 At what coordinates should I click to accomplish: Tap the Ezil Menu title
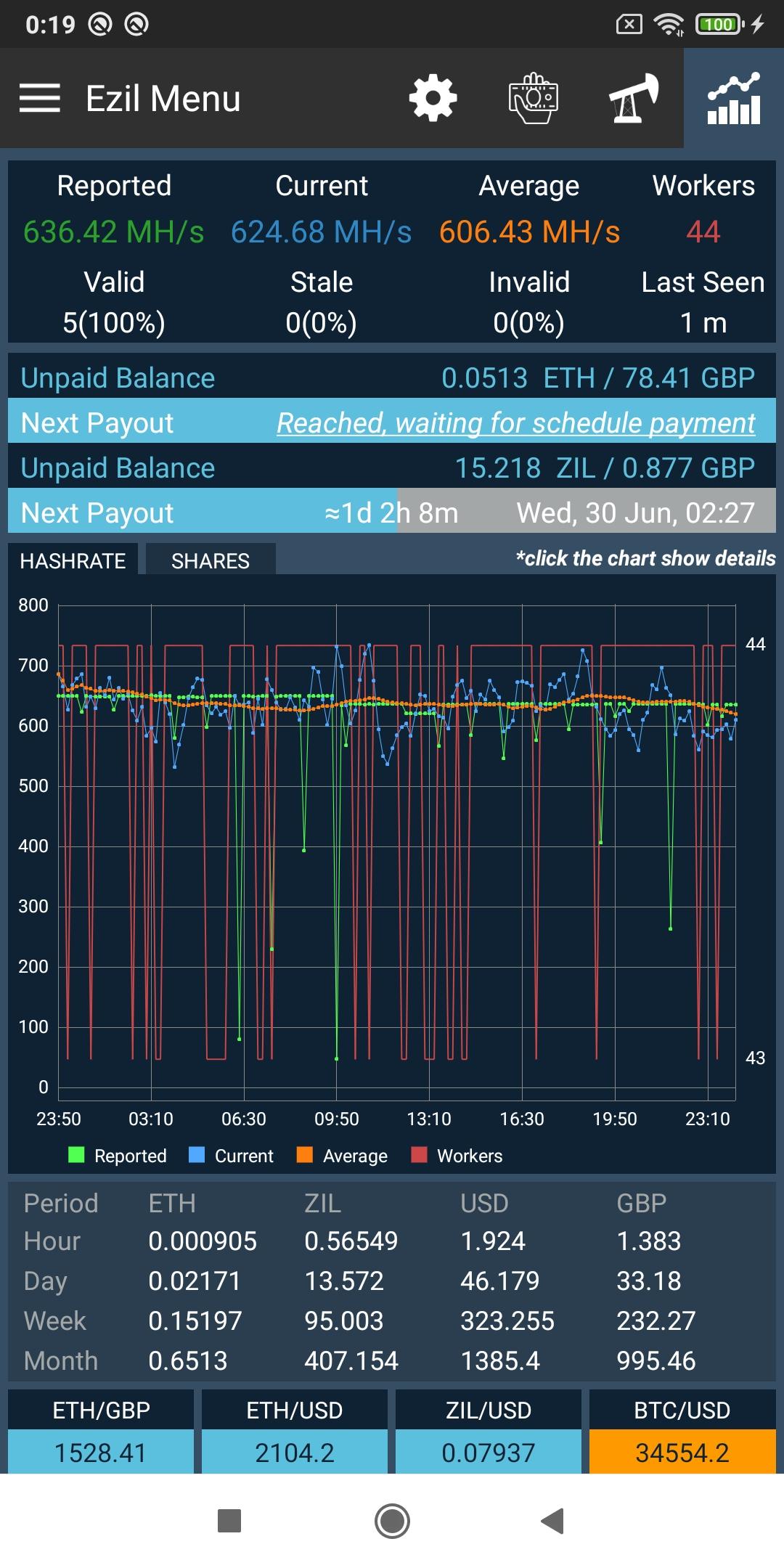tap(163, 99)
